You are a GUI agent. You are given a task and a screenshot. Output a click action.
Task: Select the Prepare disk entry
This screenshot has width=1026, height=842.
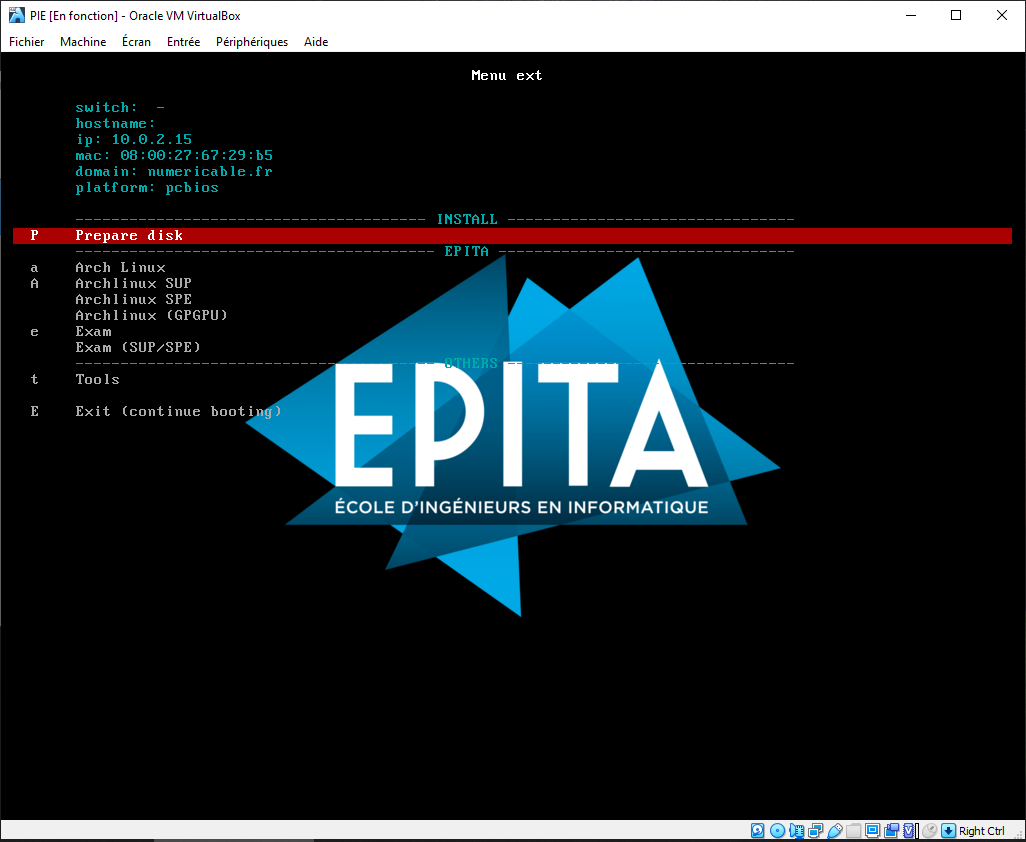(x=512, y=236)
